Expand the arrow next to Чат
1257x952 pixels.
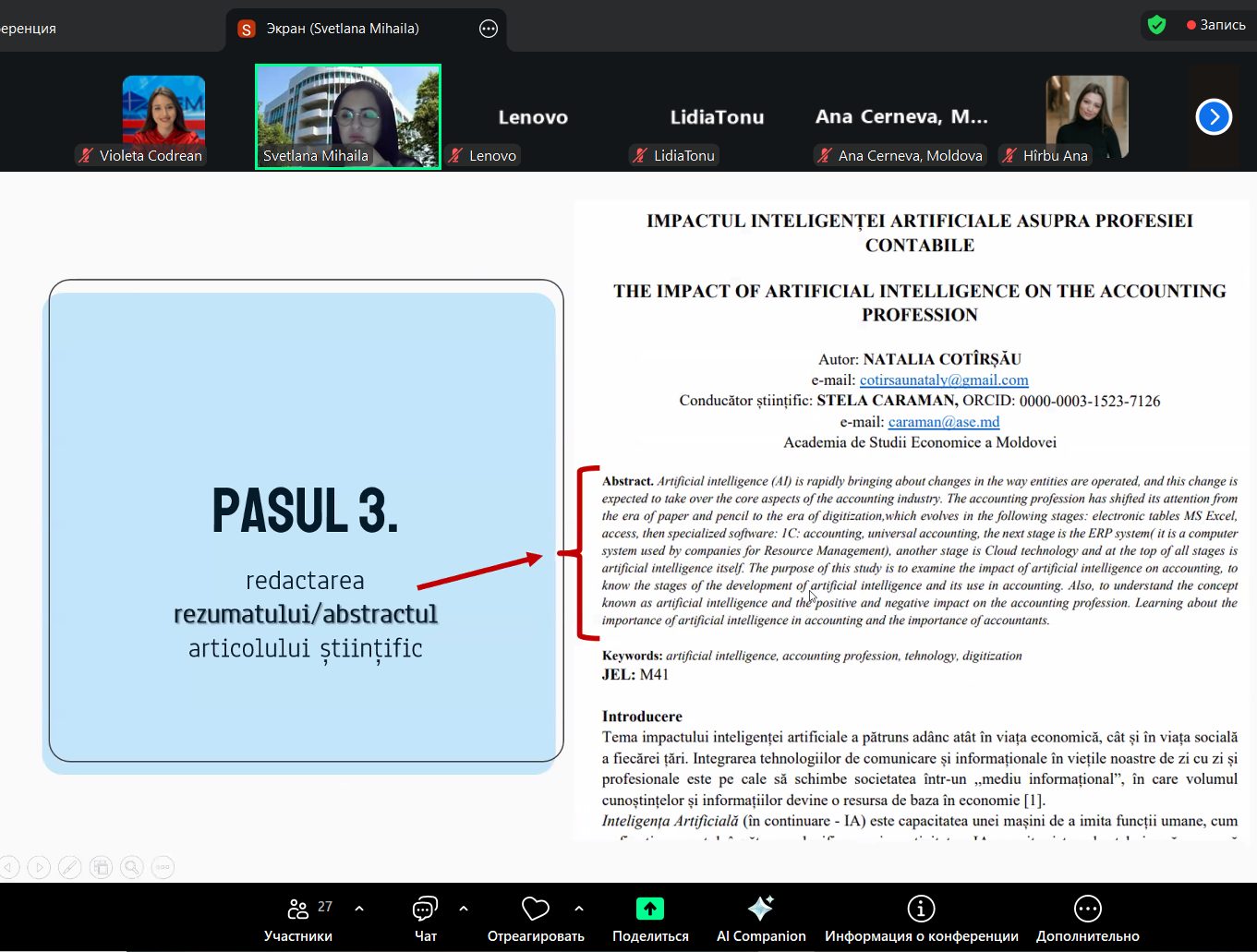(464, 909)
